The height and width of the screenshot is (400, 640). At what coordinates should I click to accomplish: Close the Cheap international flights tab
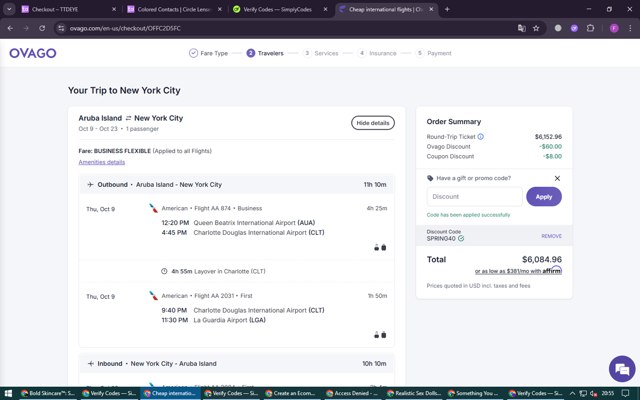(431, 9)
